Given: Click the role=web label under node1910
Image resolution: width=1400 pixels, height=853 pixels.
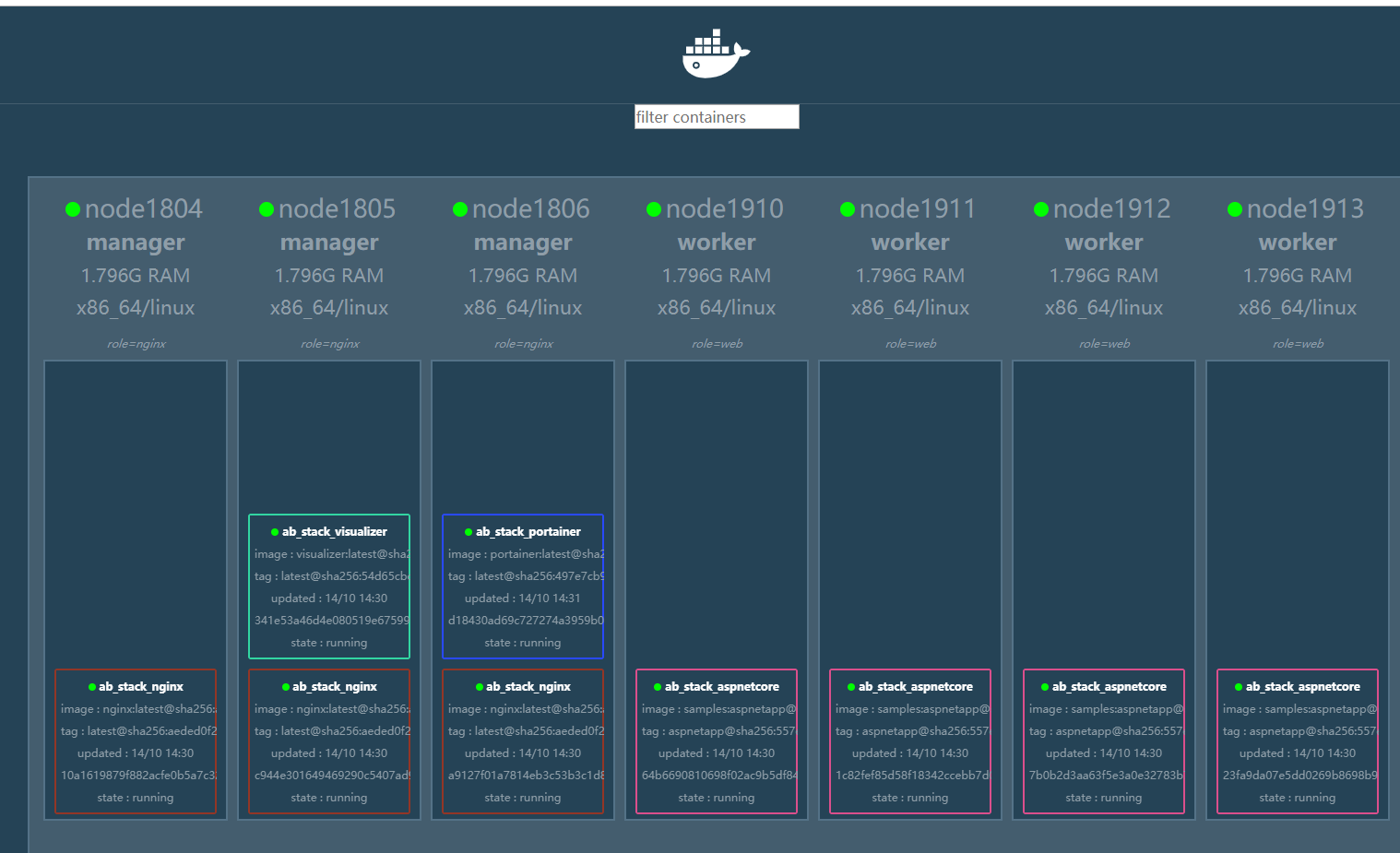Looking at the screenshot, I should [718, 344].
